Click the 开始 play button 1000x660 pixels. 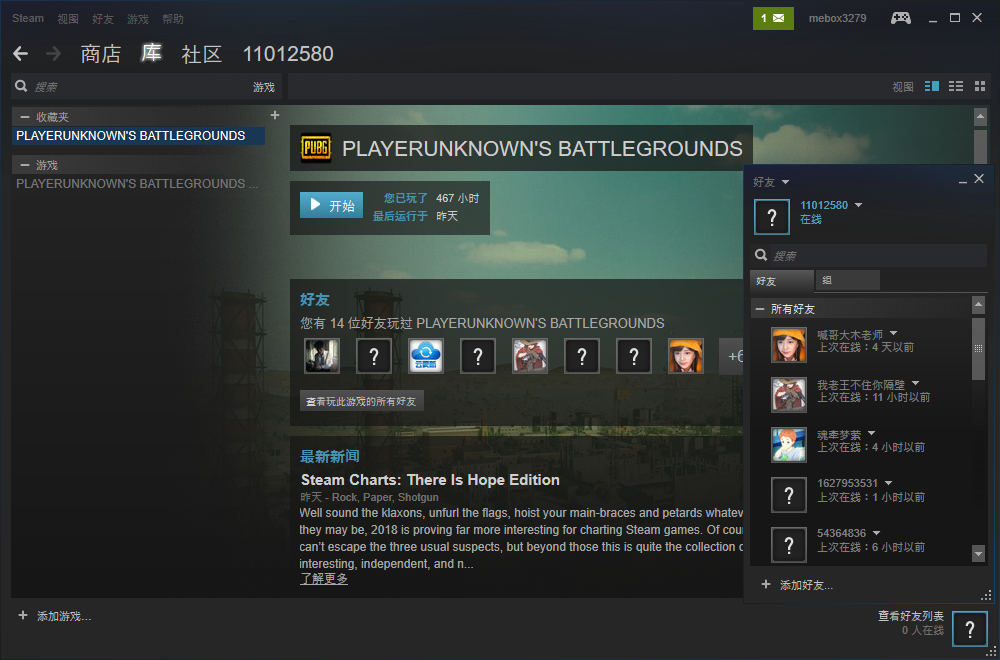pos(332,205)
